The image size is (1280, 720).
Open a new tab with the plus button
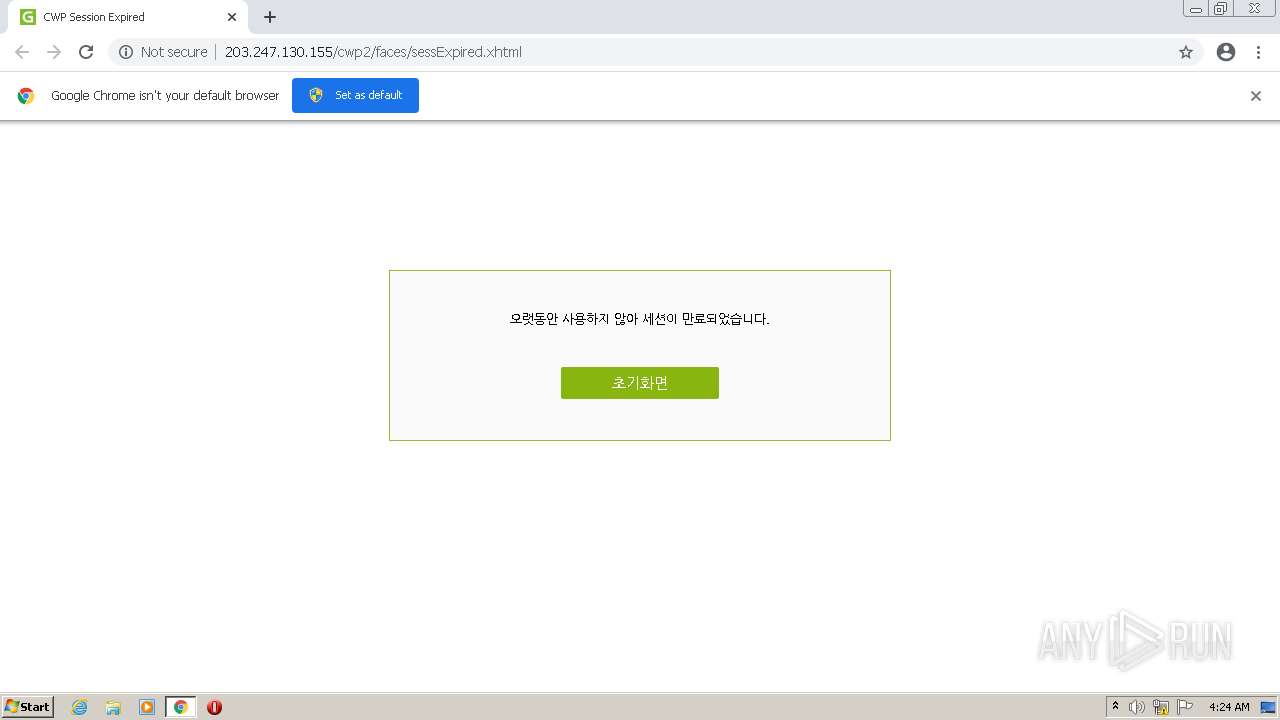270,17
